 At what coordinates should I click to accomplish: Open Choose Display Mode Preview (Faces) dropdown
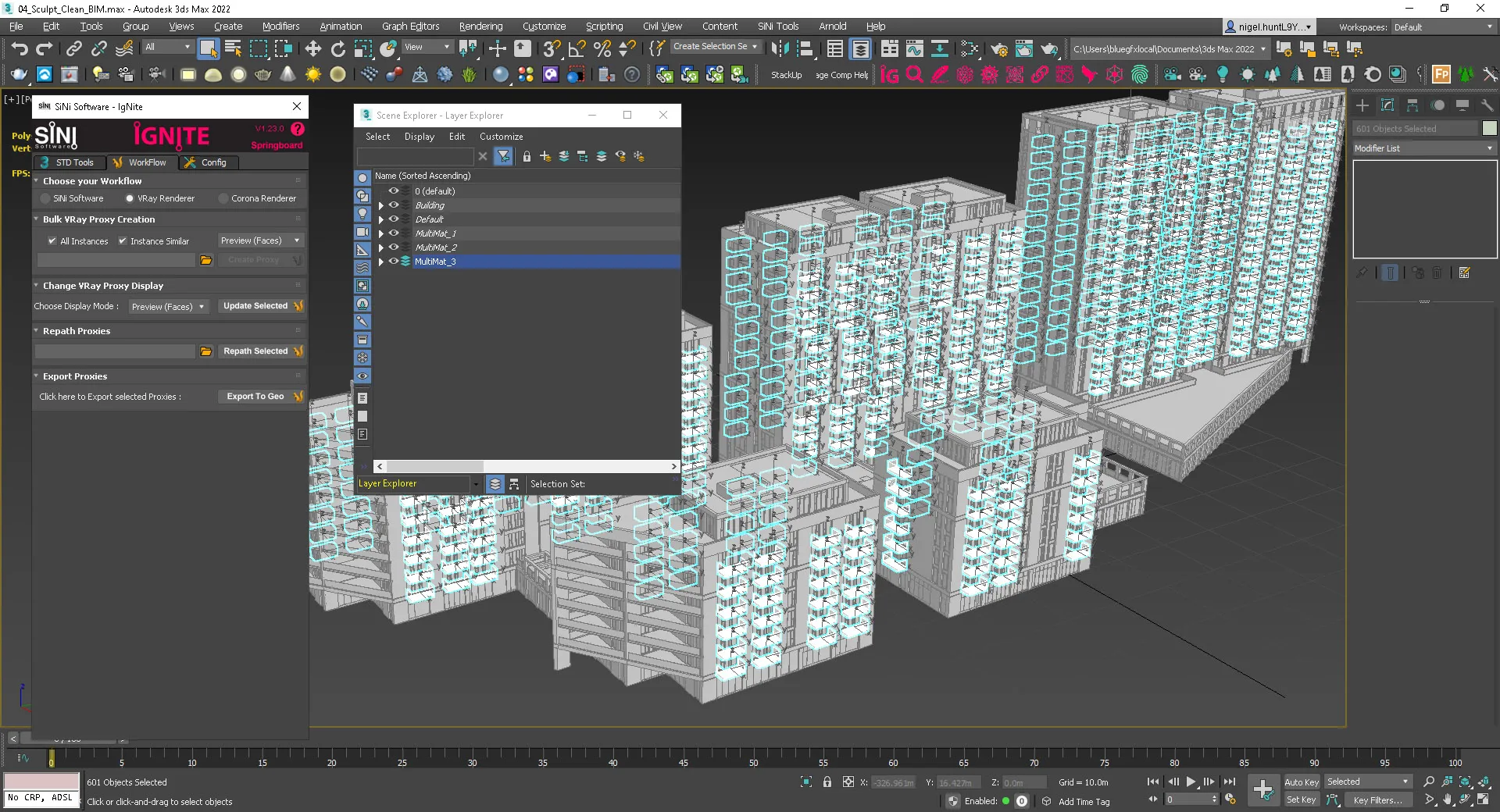click(x=168, y=307)
